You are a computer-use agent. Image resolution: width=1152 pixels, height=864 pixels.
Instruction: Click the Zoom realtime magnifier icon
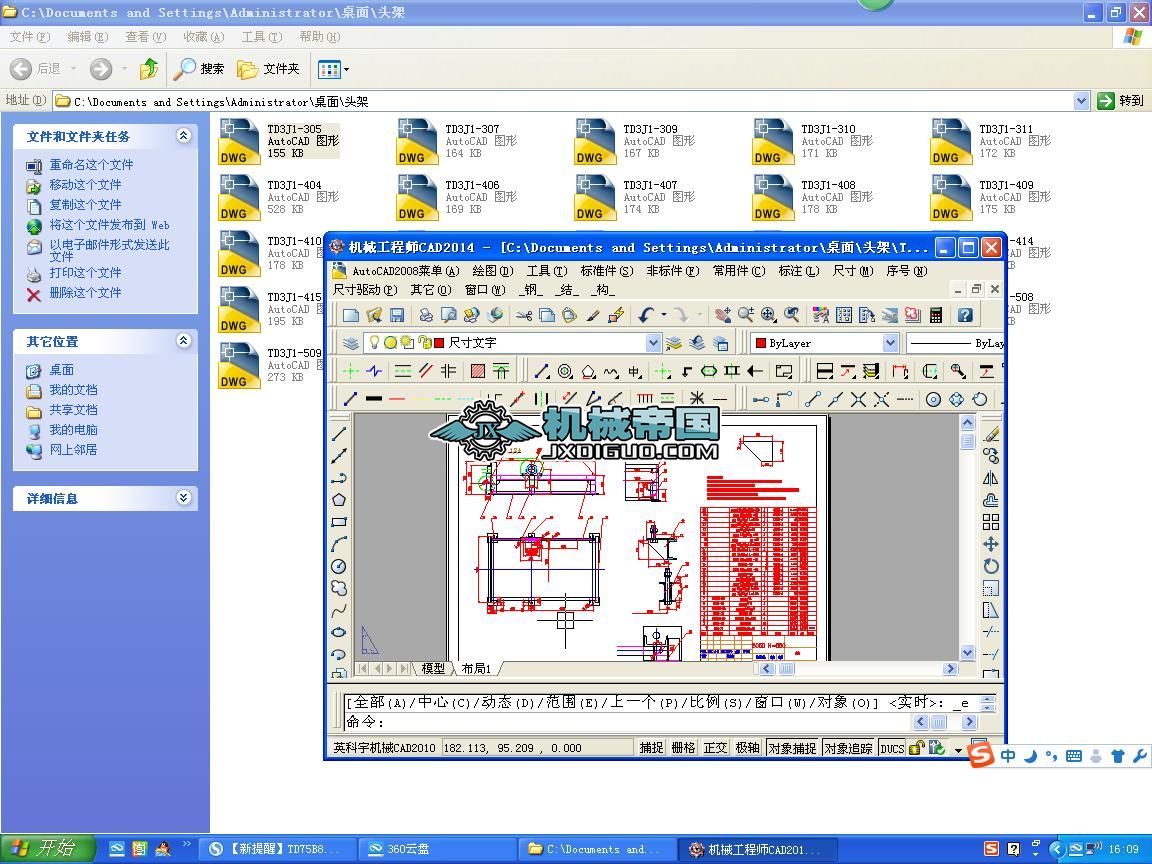click(x=746, y=315)
